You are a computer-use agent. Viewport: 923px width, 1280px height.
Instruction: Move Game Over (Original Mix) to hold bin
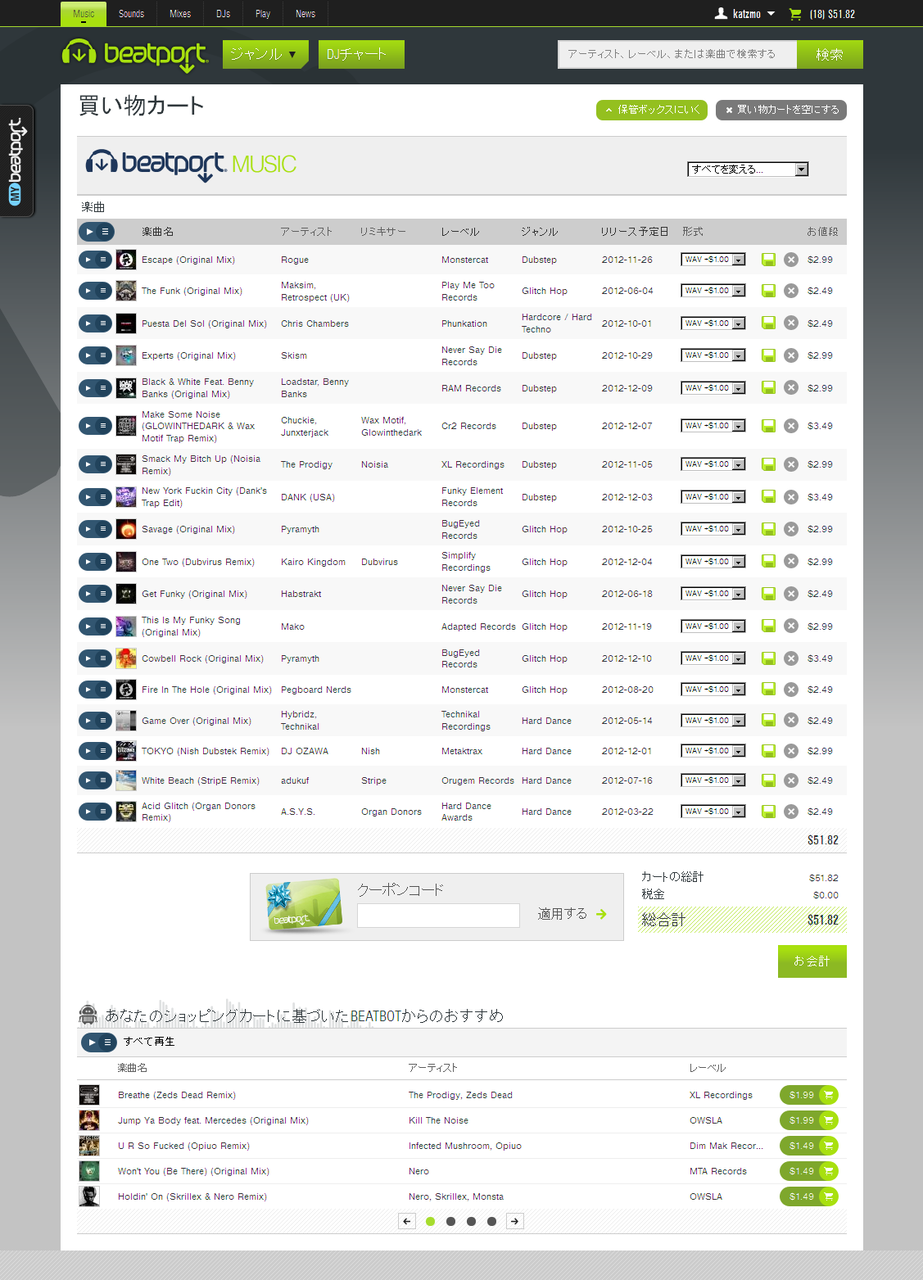point(769,721)
